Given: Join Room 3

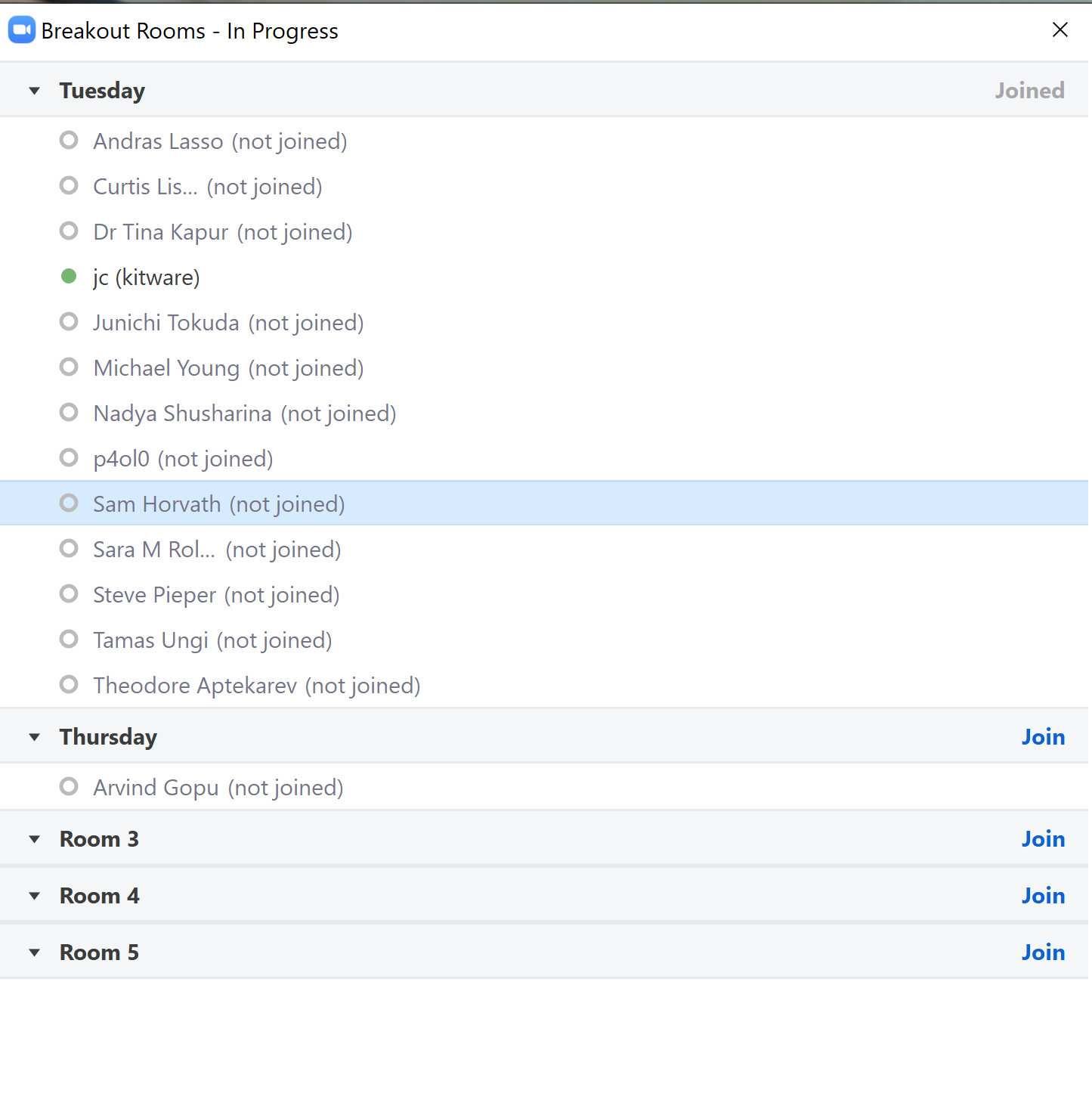Looking at the screenshot, I should click(1043, 839).
